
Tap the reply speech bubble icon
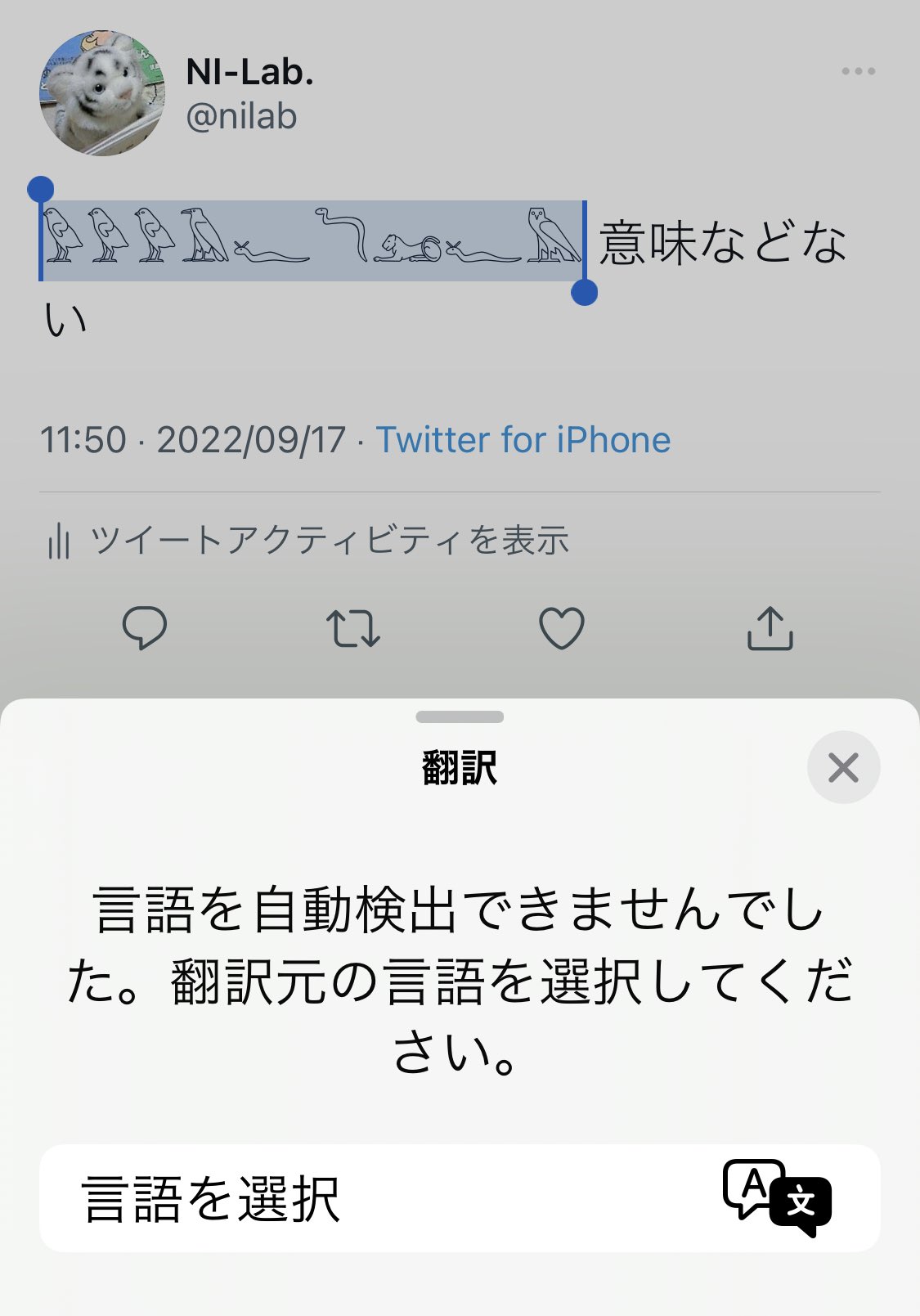point(145,628)
